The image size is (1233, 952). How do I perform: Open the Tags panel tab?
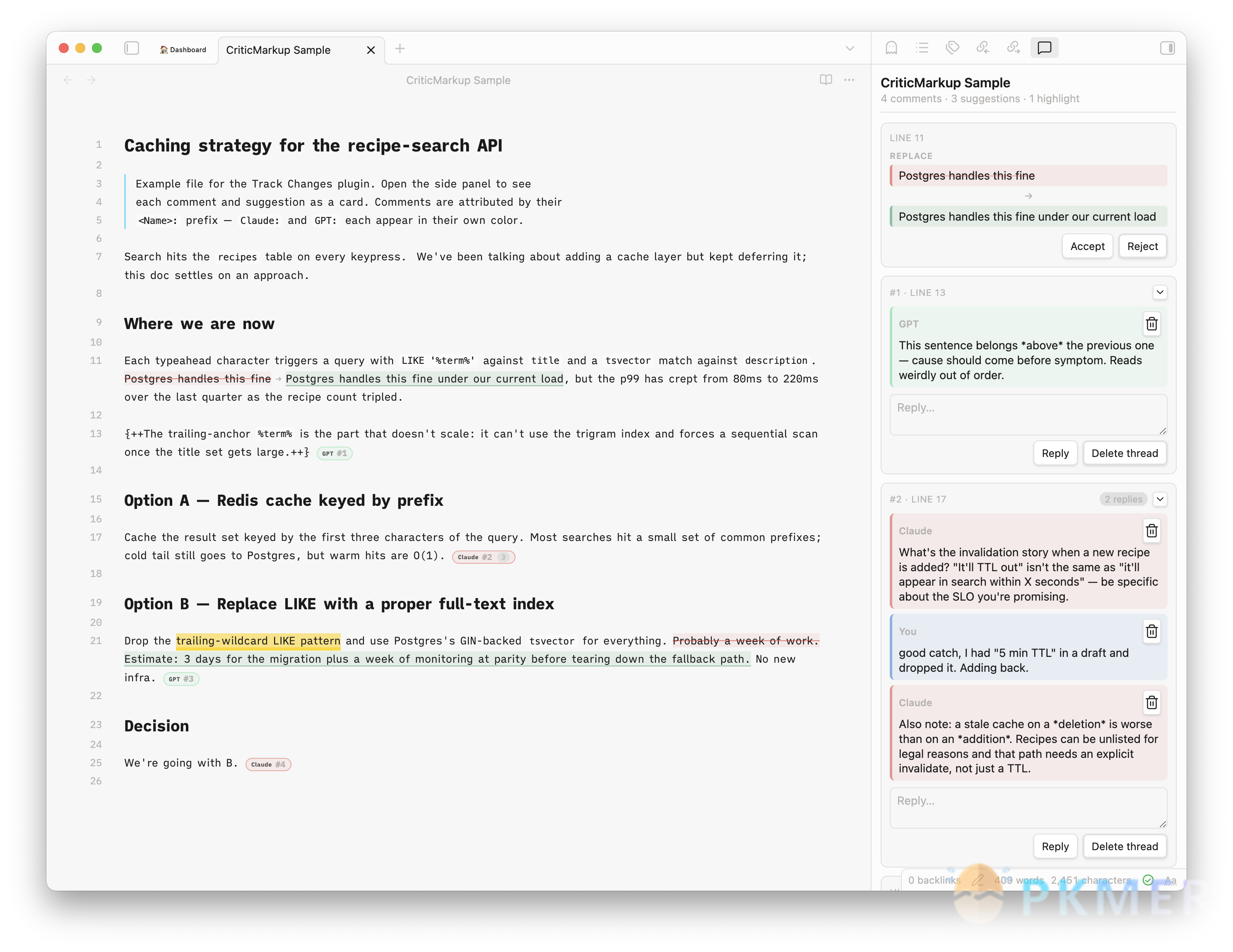point(952,48)
